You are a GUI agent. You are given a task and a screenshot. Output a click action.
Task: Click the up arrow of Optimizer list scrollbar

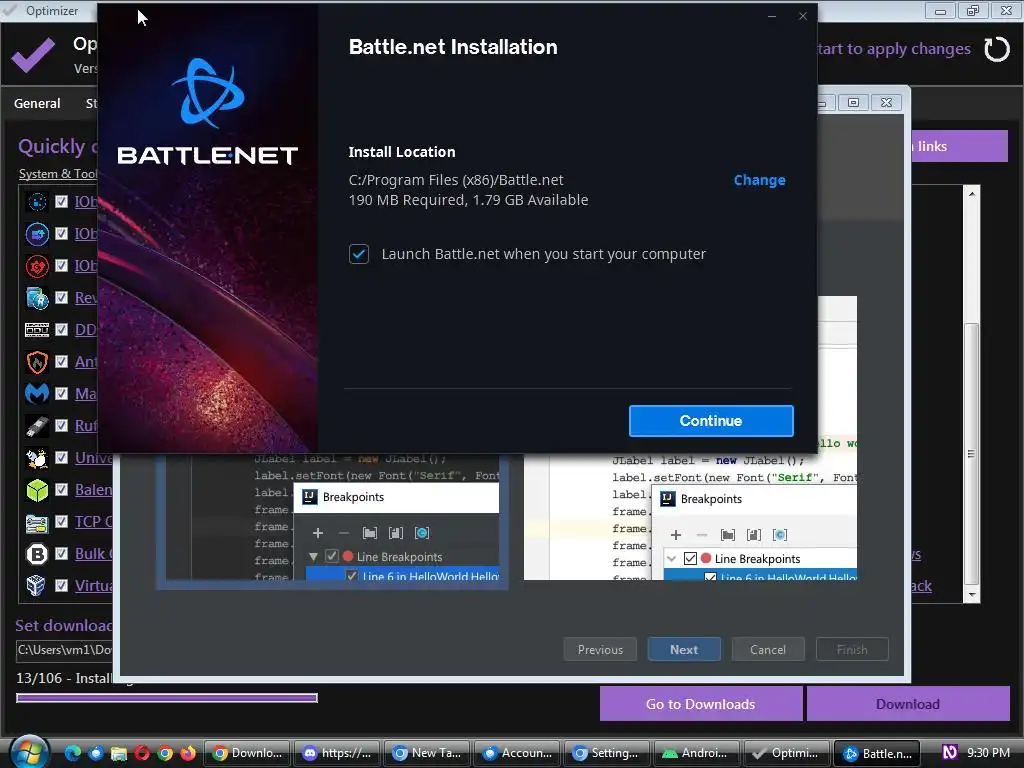972,194
